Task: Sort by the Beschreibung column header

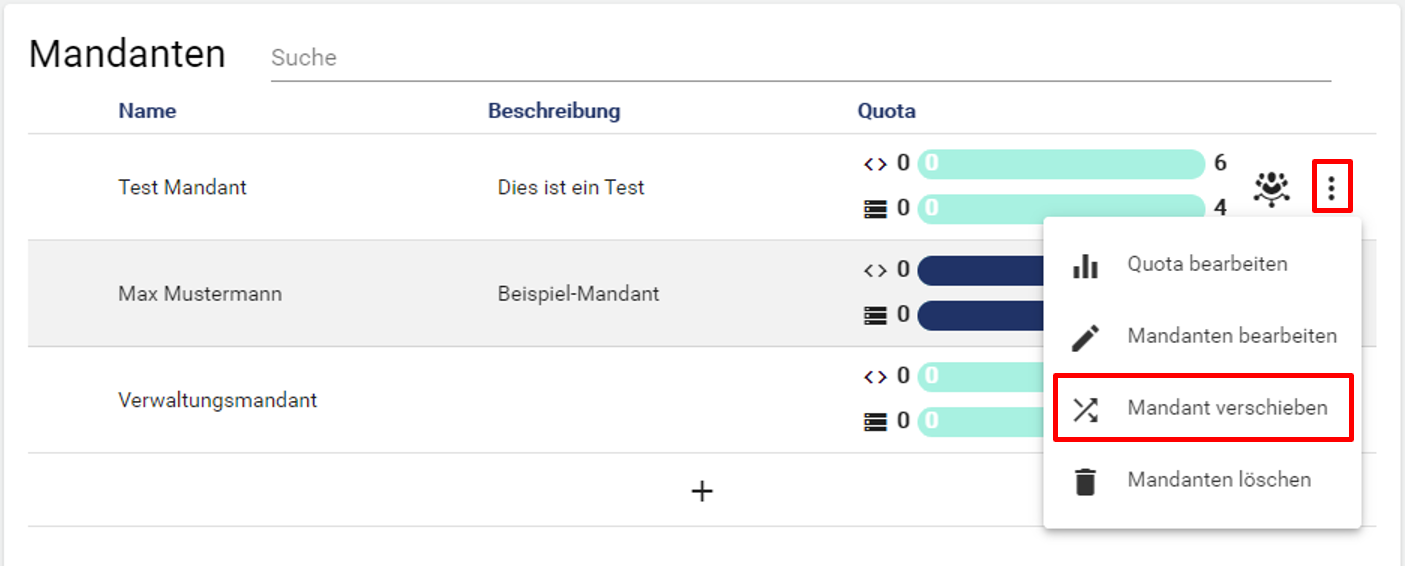Action: click(554, 111)
